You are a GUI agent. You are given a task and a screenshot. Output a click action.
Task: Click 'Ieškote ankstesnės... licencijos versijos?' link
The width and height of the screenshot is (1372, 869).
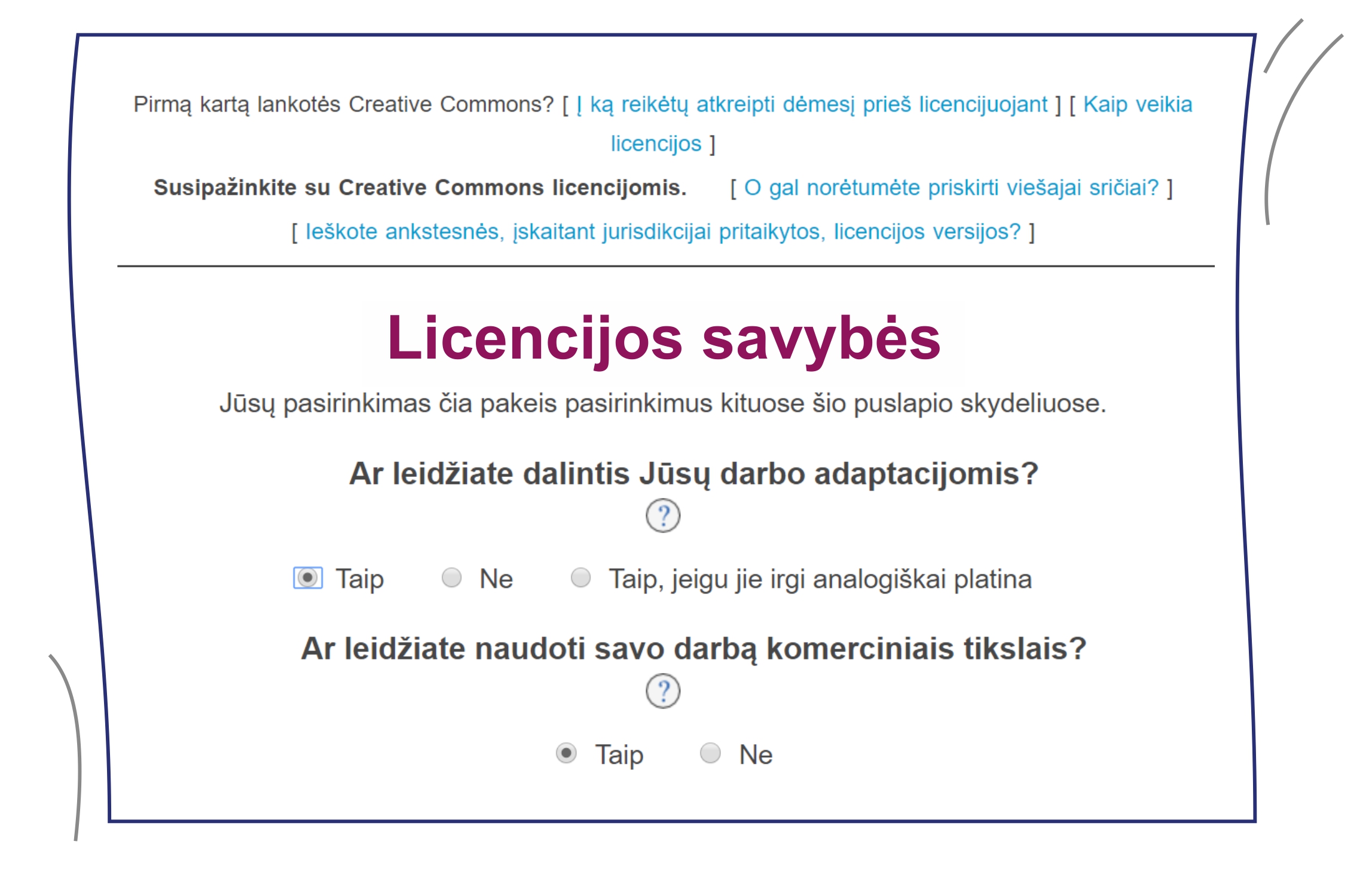coord(662,231)
